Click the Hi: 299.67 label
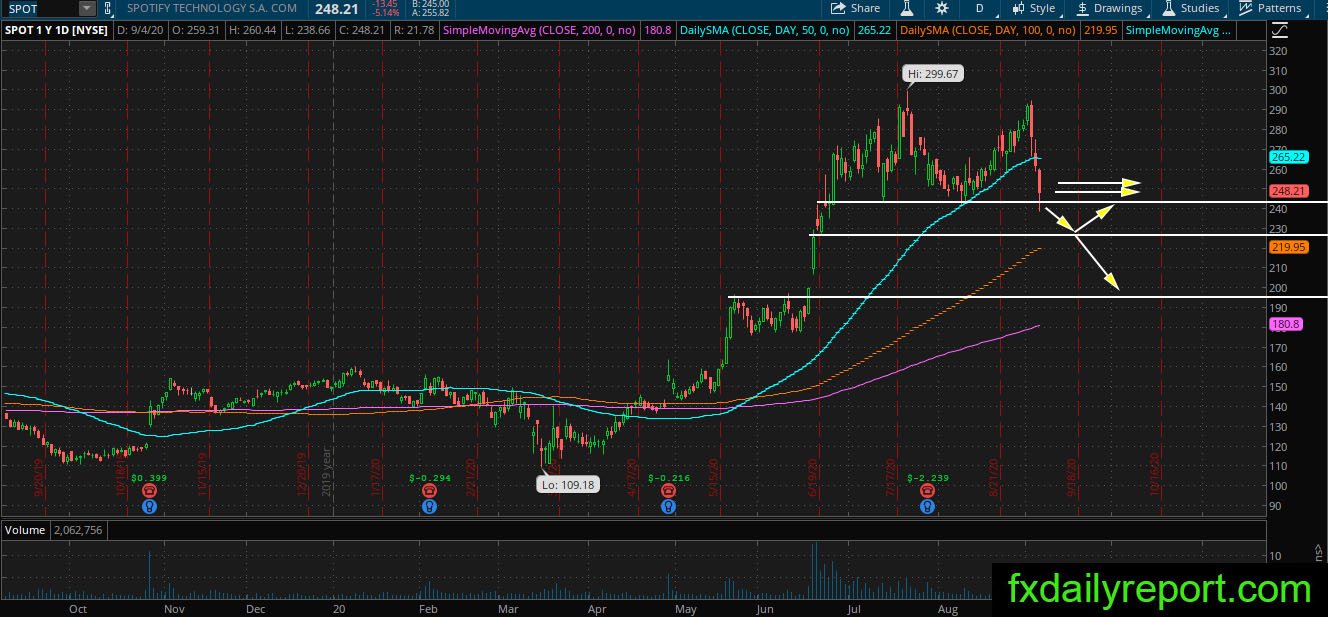Screen dimensions: 1328x617 [x=933, y=74]
